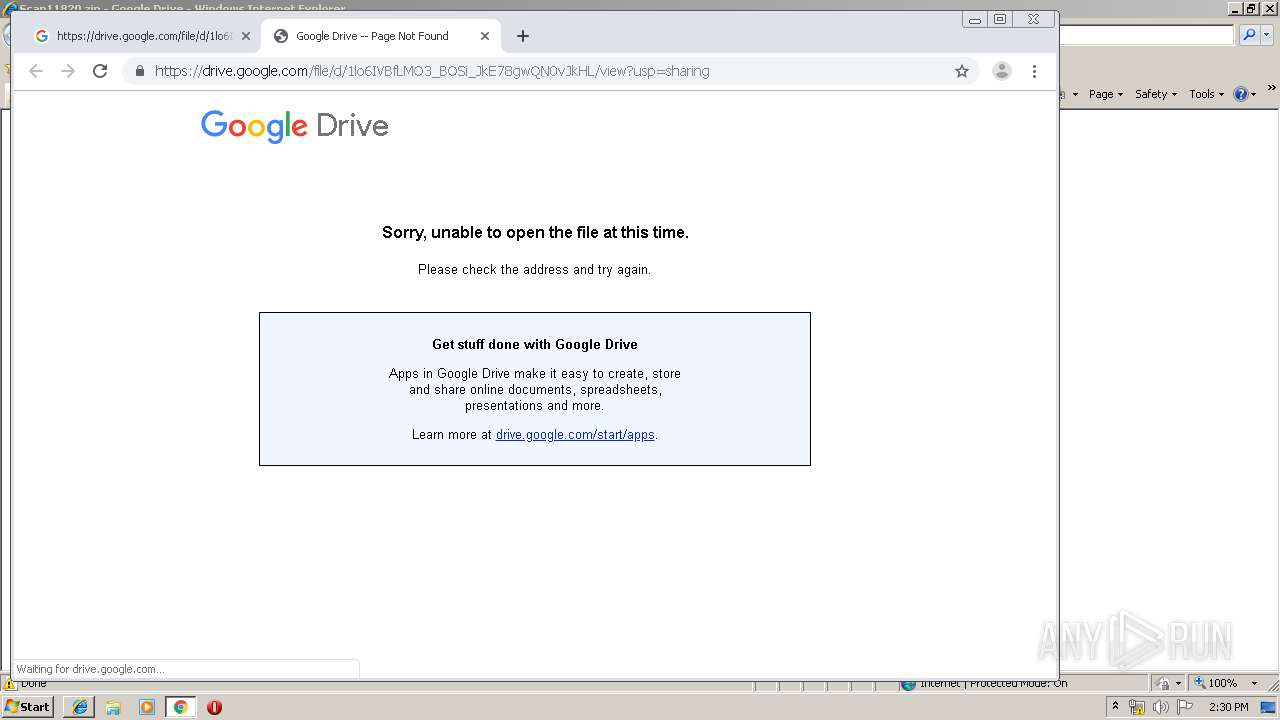Click the Chrome taskbar button
The width and height of the screenshot is (1280, 720).
point(180,707)
